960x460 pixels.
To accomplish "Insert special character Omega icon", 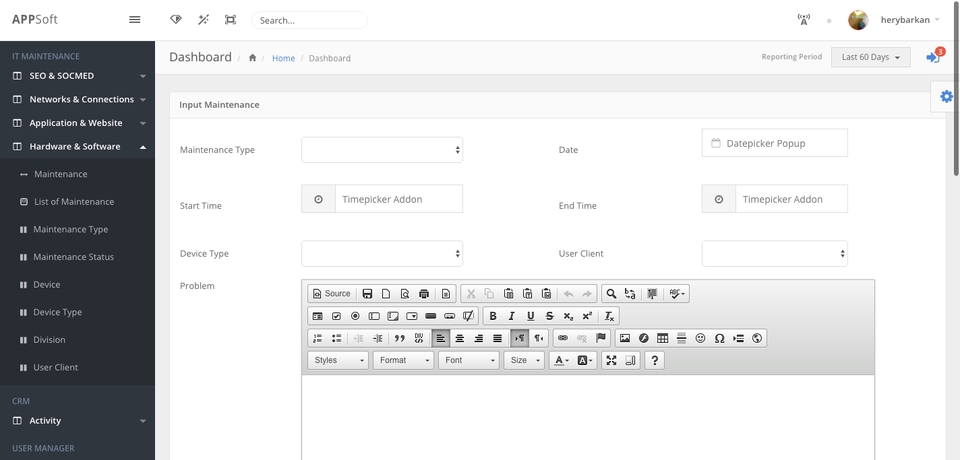I will click(x=719, y=338).
